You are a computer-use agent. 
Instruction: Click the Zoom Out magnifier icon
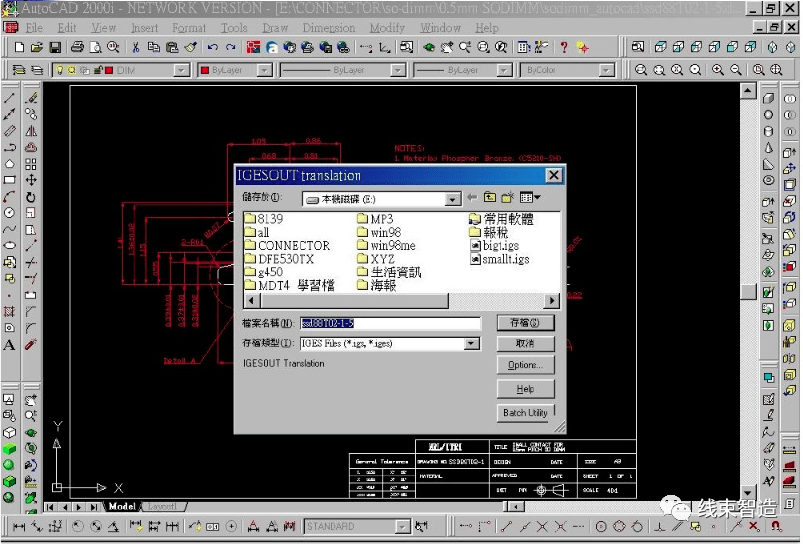coord(735,70)
